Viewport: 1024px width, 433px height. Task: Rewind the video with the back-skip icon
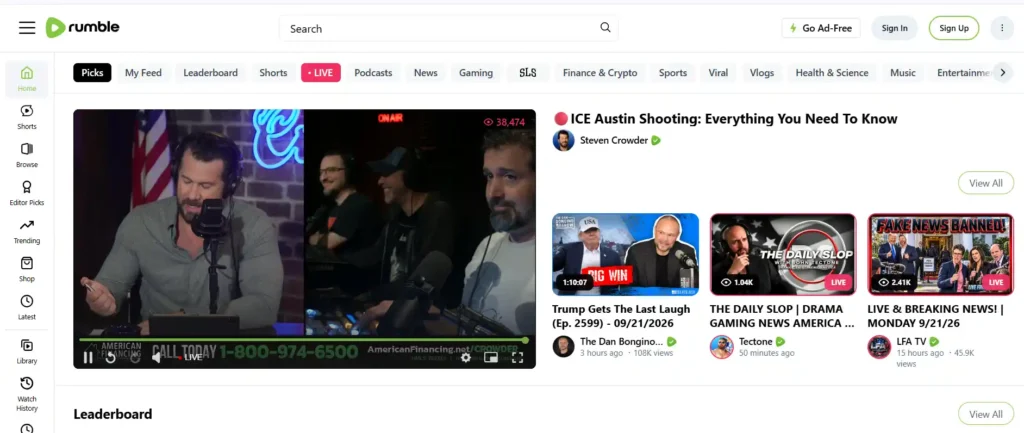tap(111, 357)
